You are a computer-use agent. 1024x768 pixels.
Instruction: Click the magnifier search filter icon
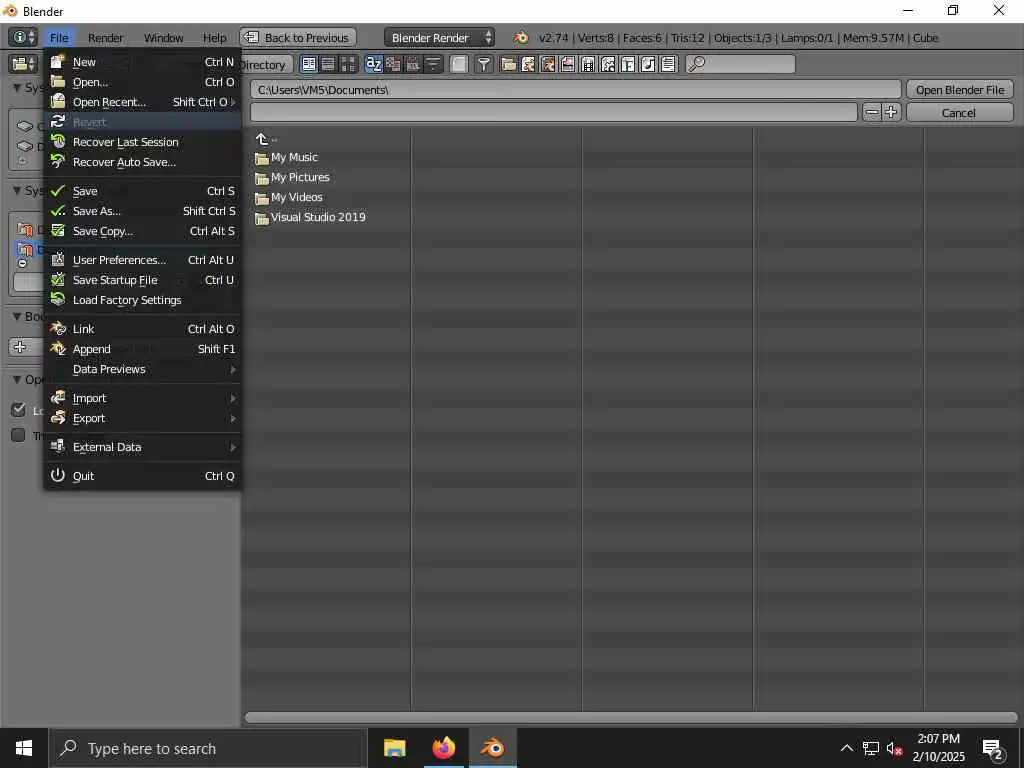click(697, 64)
